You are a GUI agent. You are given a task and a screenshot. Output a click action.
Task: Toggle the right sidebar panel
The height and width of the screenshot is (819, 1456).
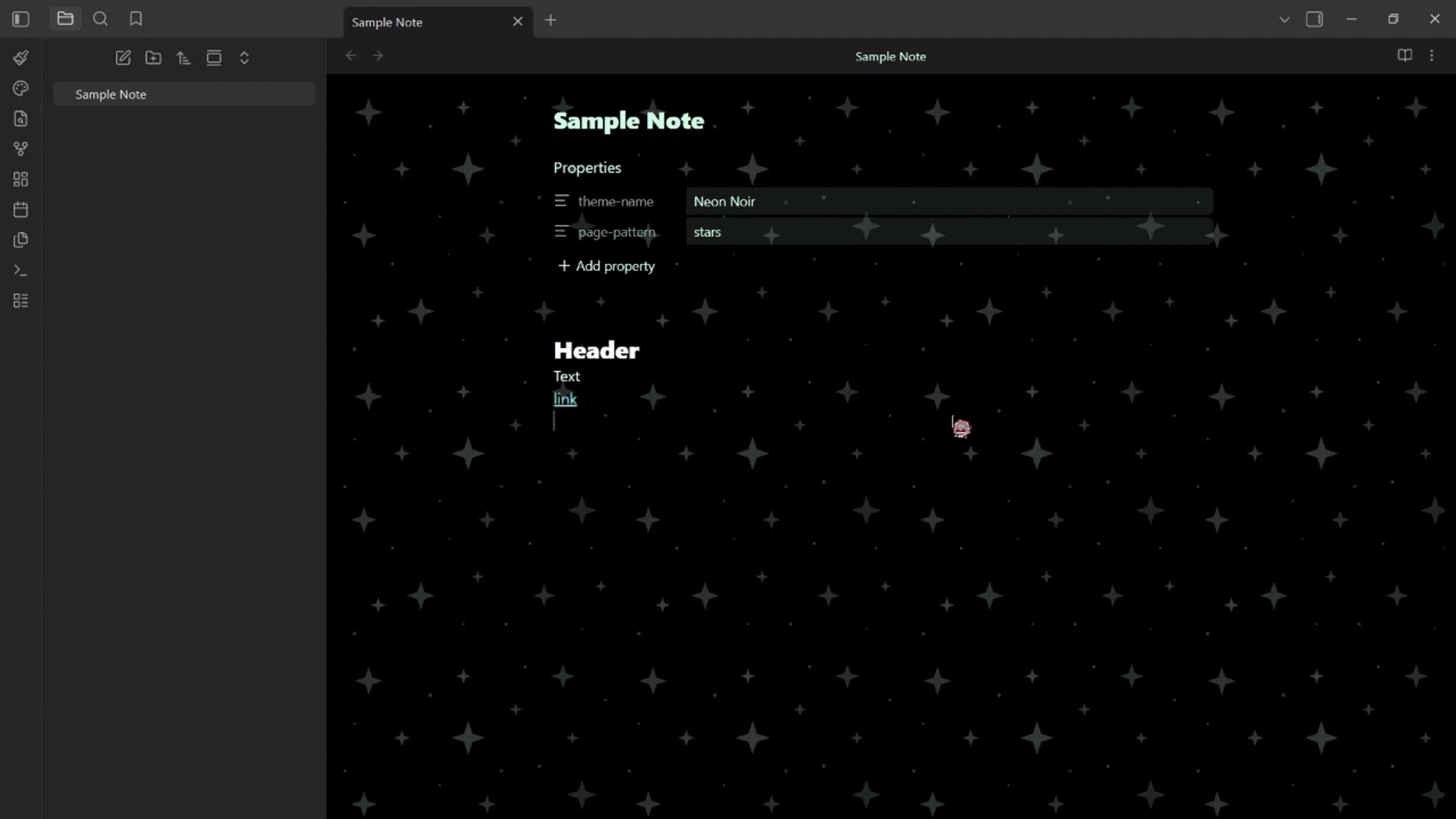click(x=1314, y=20)
